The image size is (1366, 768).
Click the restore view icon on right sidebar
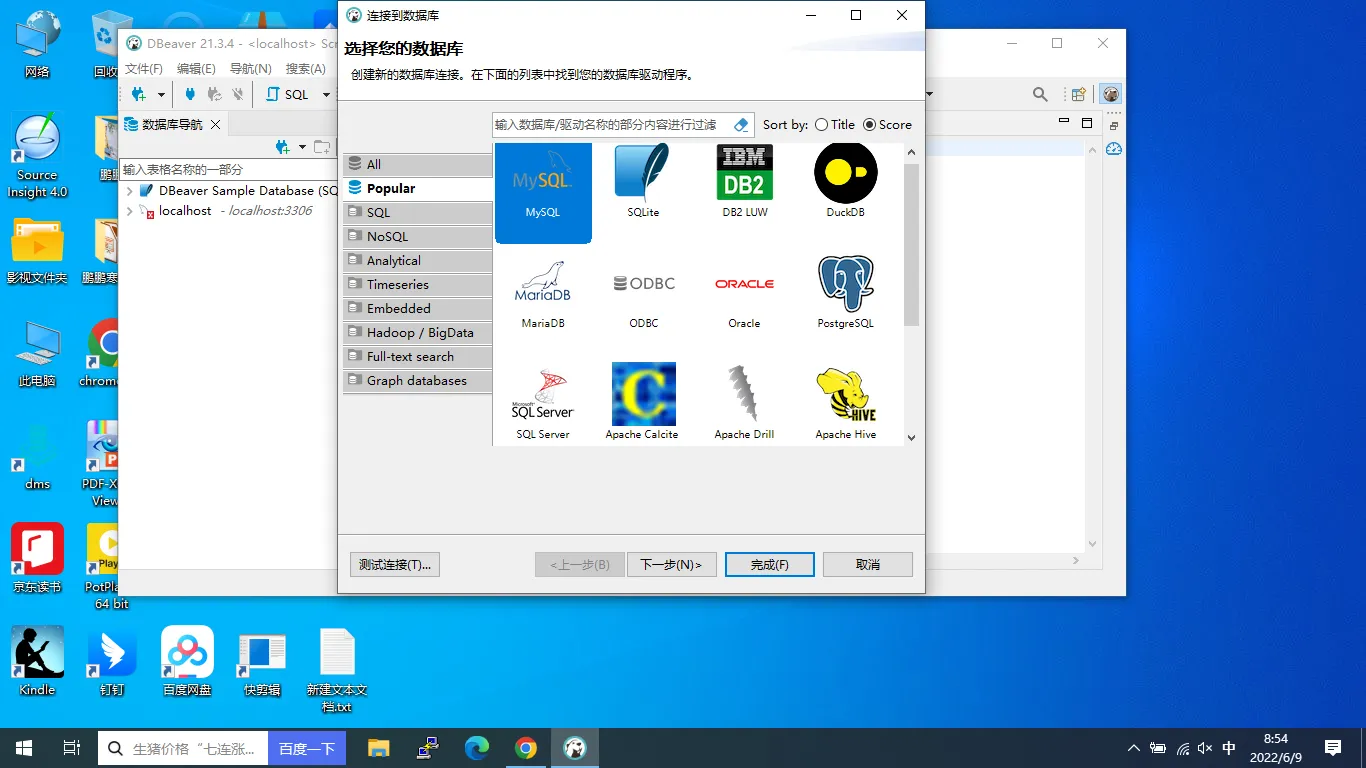pos(1114,126)
